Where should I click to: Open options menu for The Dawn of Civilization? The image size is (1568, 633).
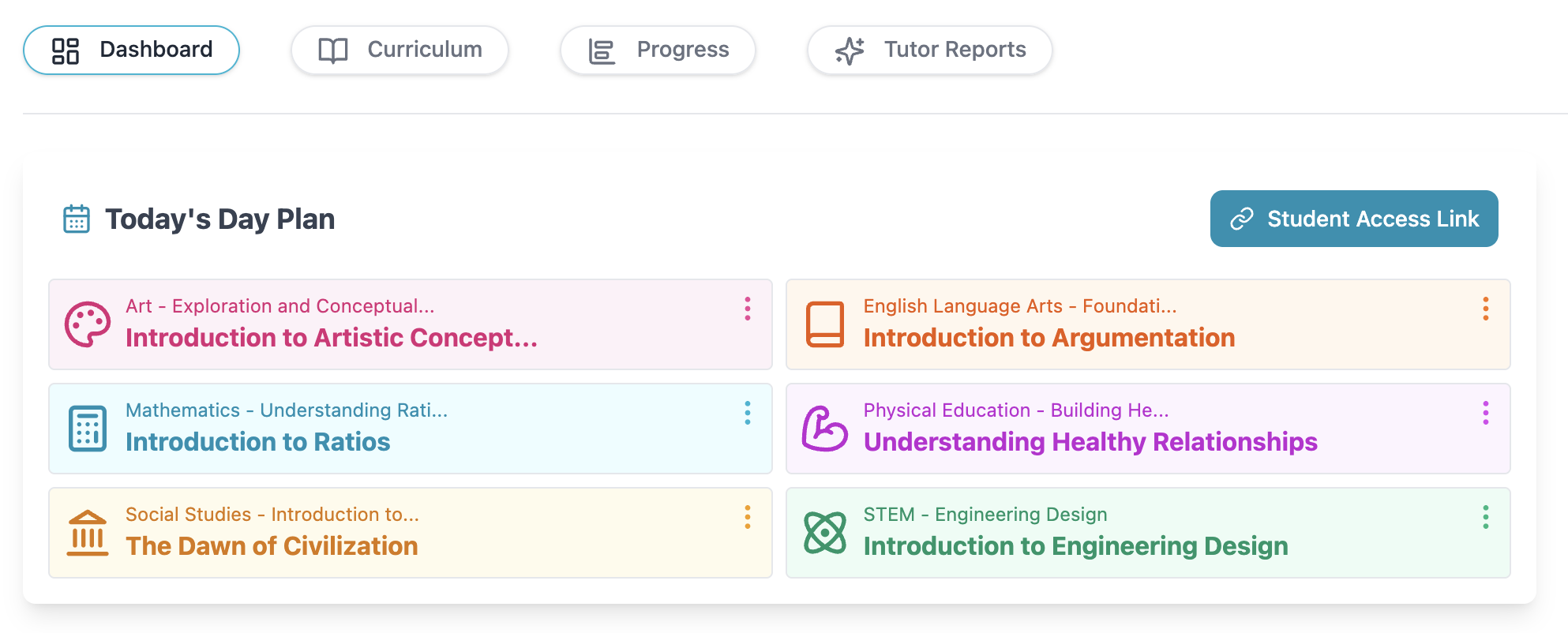tap(747, 517)
